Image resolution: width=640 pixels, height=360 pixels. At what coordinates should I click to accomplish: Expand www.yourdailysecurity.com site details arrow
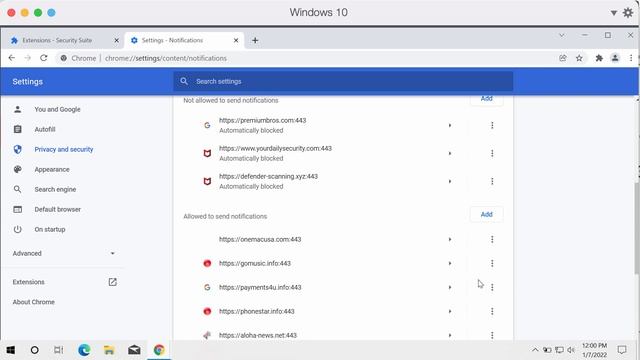coord(450,153)
